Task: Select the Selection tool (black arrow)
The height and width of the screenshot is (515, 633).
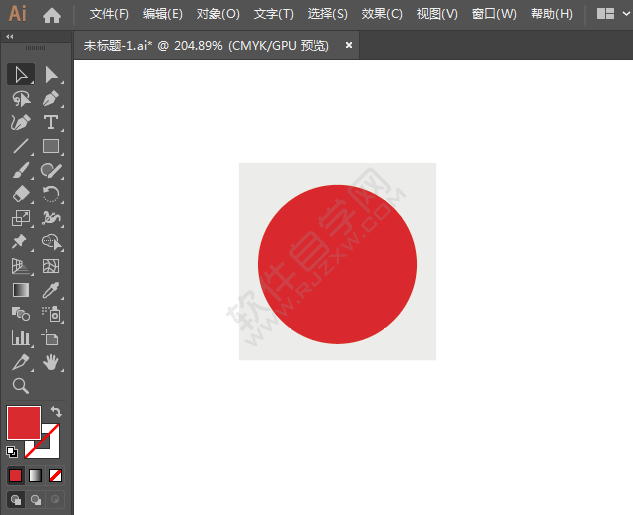Action: [21, 74]
